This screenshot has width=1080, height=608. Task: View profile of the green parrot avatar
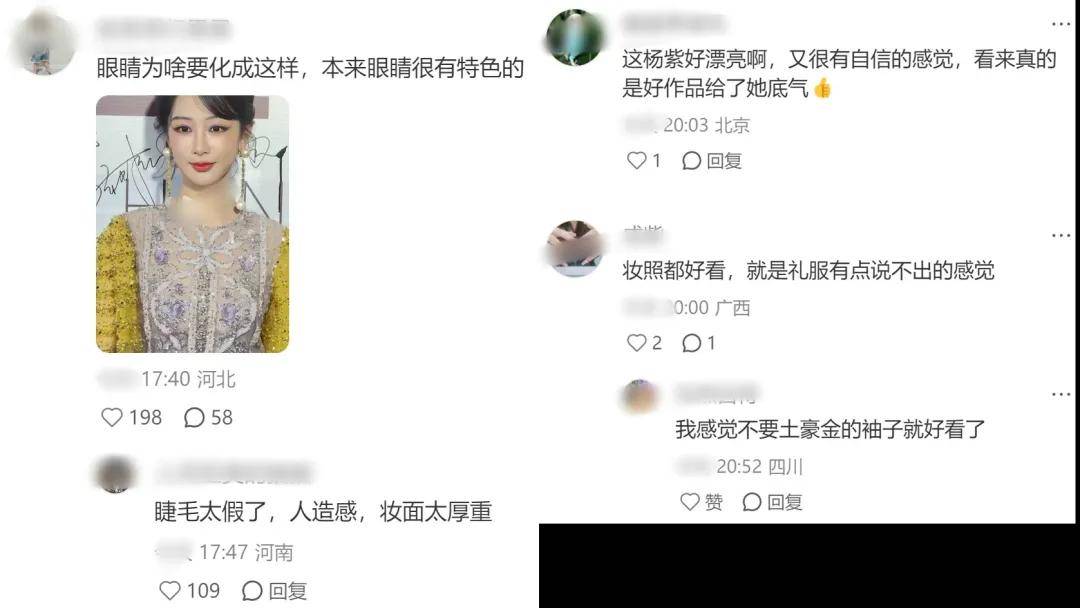575,37
